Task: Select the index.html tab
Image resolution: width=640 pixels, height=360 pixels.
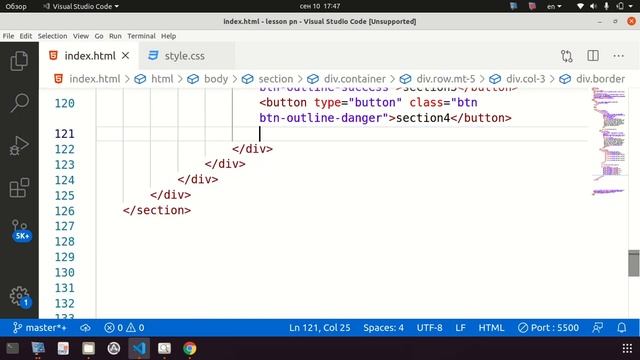Action: coord(89,56)
